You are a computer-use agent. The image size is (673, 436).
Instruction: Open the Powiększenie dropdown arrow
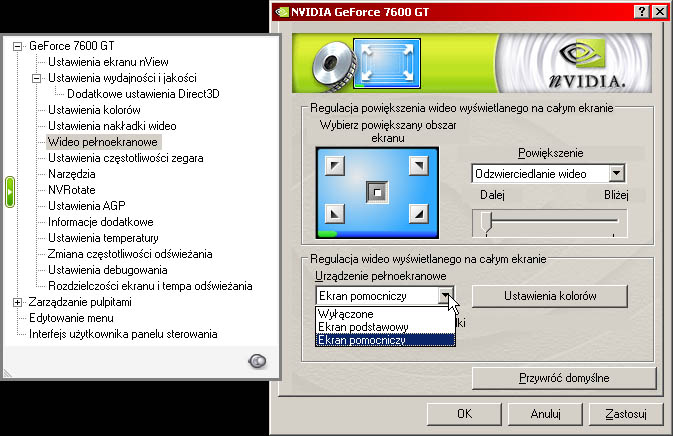click(616, 174)
